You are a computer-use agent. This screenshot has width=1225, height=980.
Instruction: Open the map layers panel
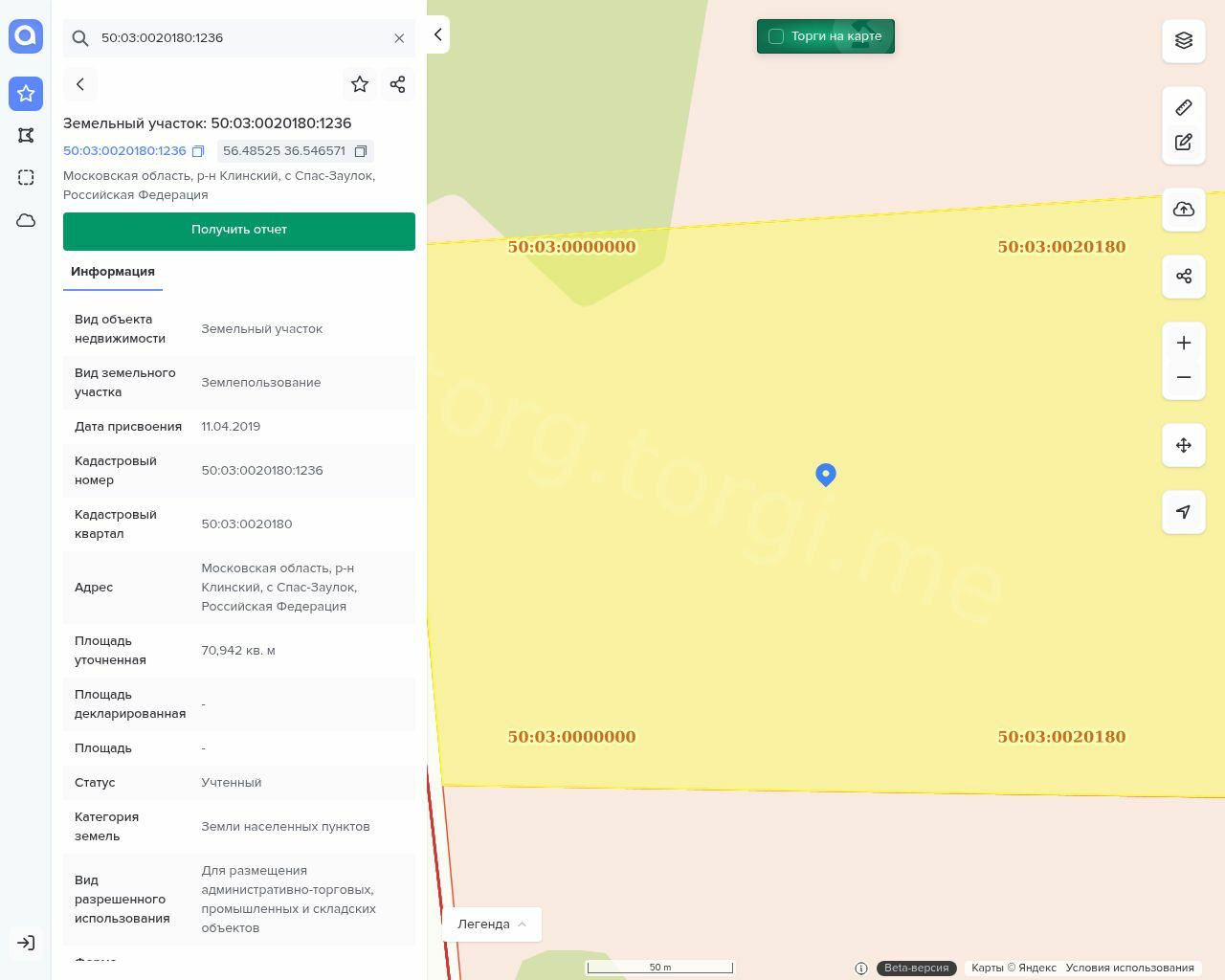pos(1183,40)
